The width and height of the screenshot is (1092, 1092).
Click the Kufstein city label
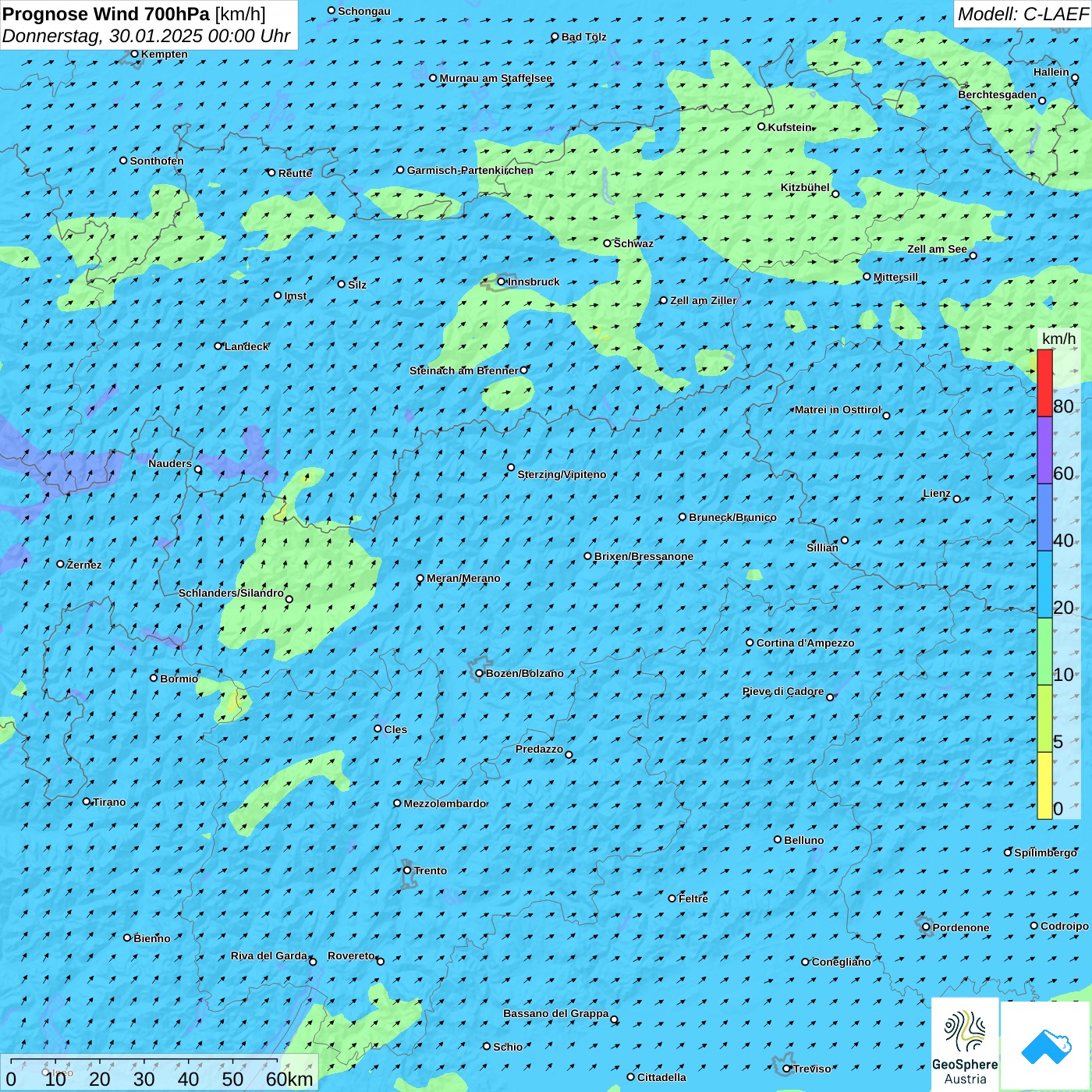point(789,127)
